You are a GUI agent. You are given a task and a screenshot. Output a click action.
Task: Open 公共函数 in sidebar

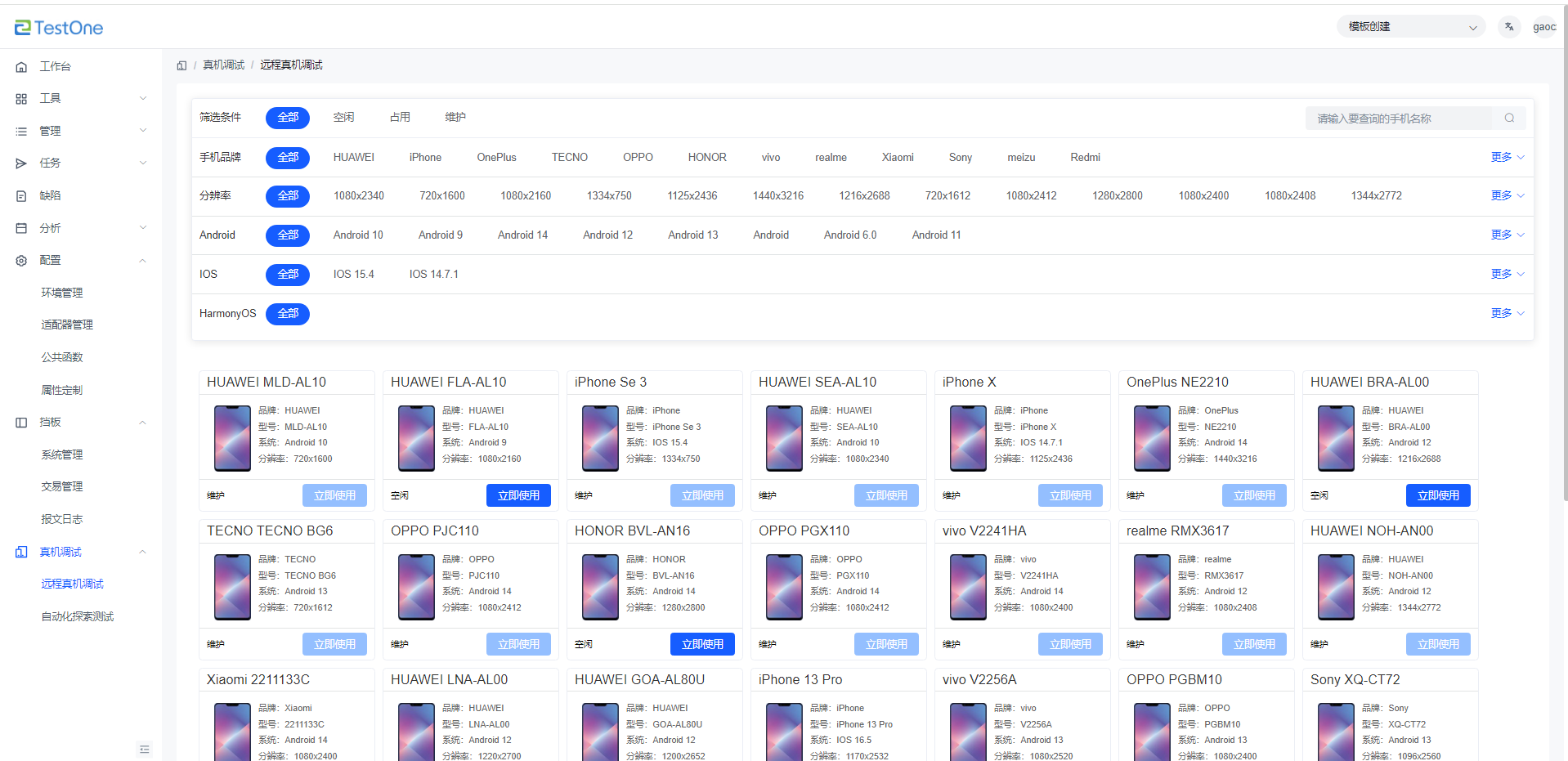point(62,357)
